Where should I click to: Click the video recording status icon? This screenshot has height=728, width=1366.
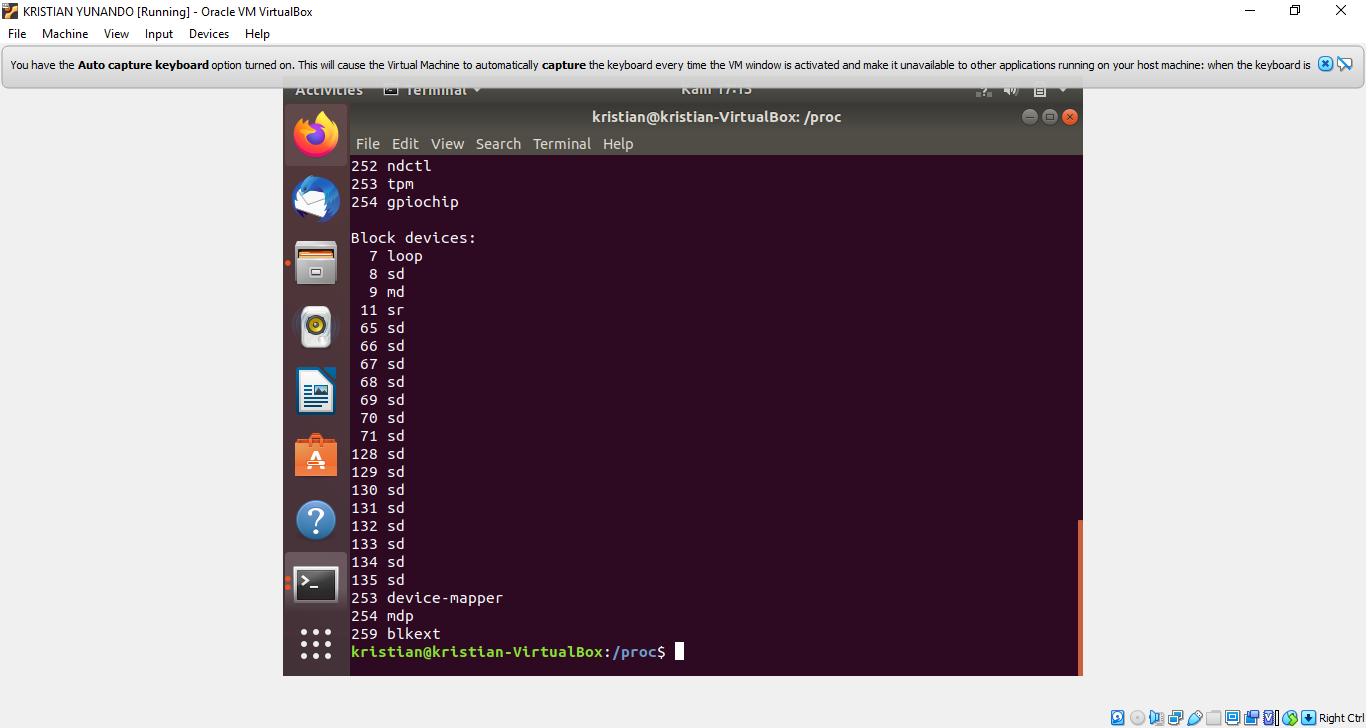pyautogui.click(x=1251, y=718)
